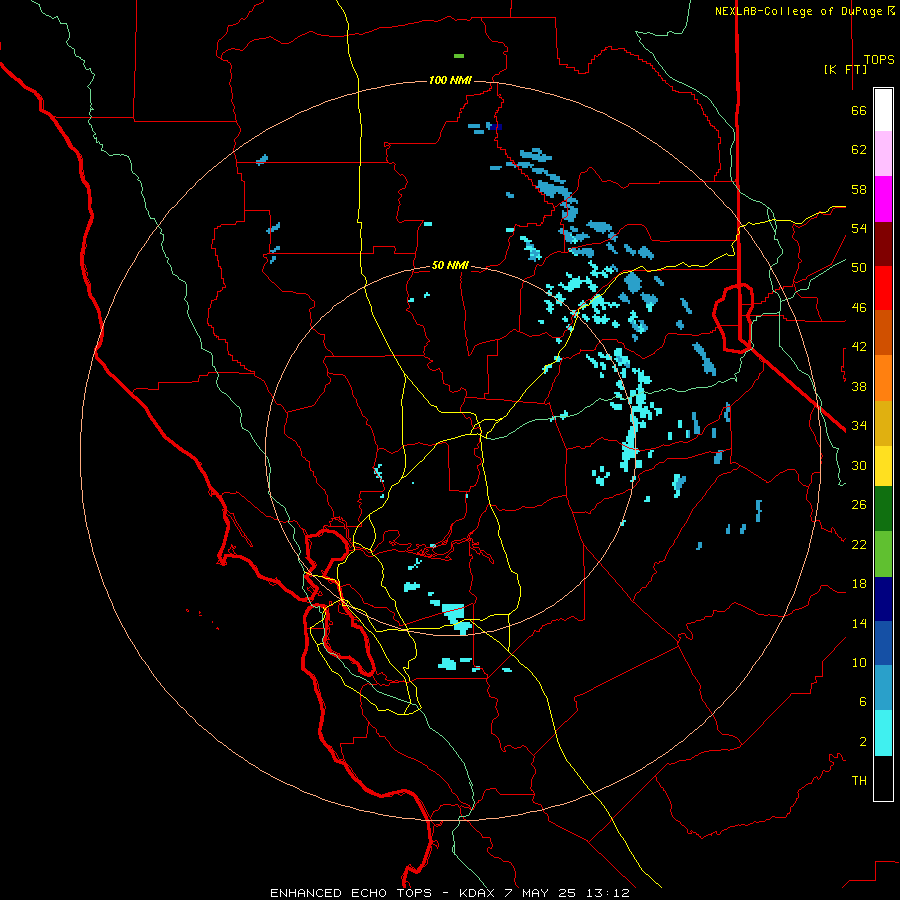The image size is (900, 900).
Task: Click the legend value "34"
Action: pyautogui.click(x=859, y=426)
